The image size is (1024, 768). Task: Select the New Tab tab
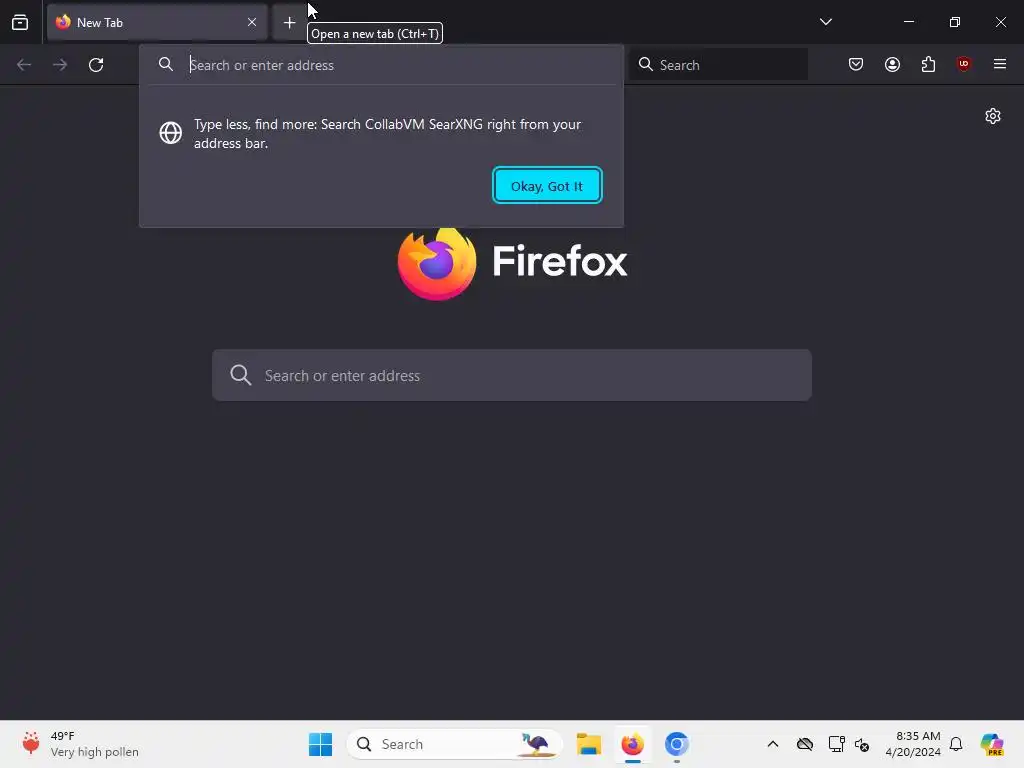157,22
